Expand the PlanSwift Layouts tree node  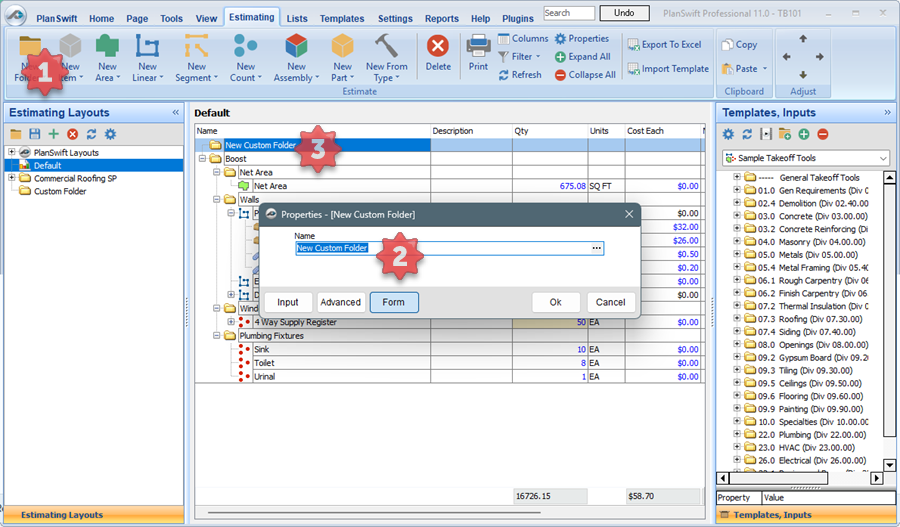tap(11, 152)
